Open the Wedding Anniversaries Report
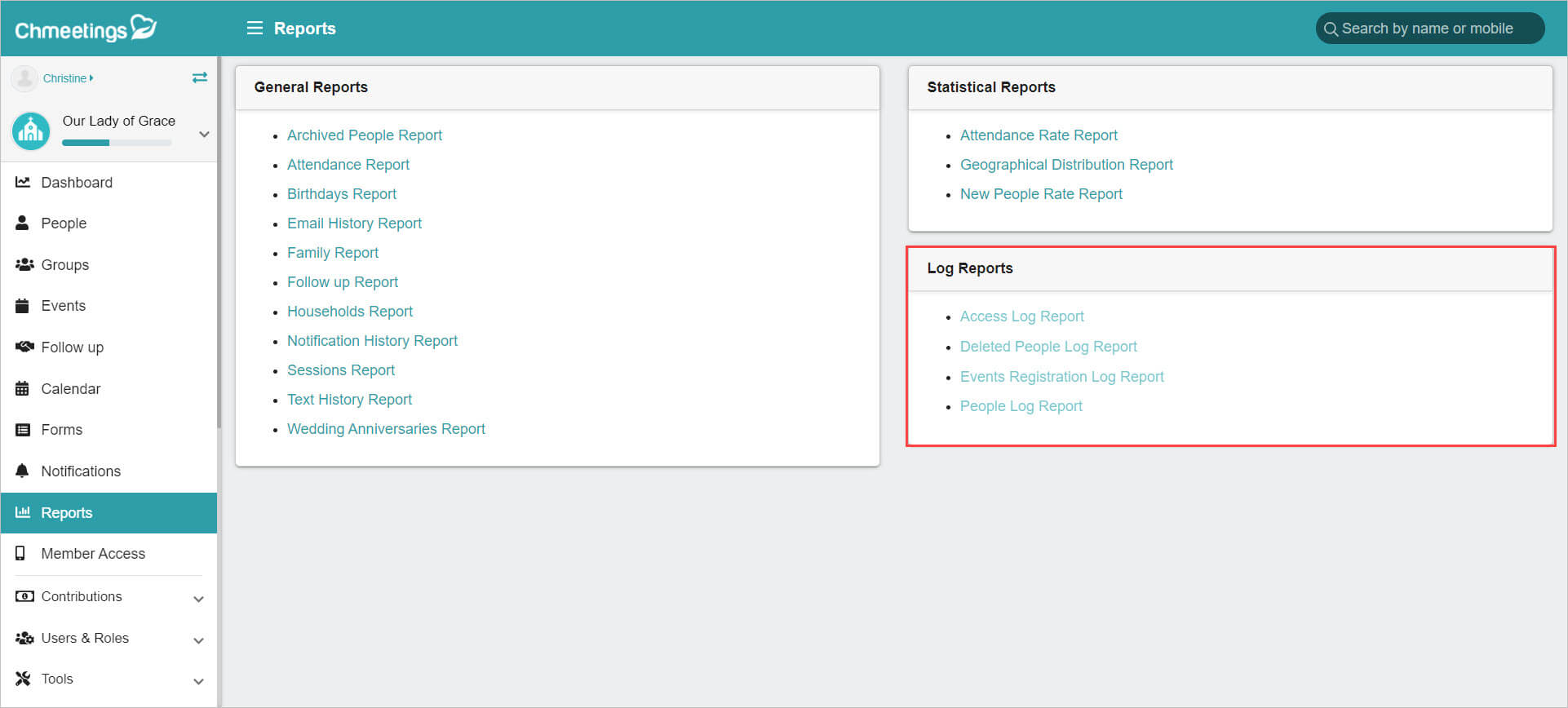Image resolution: width=1568 pixels, height=708 pixels. [386, 429]
